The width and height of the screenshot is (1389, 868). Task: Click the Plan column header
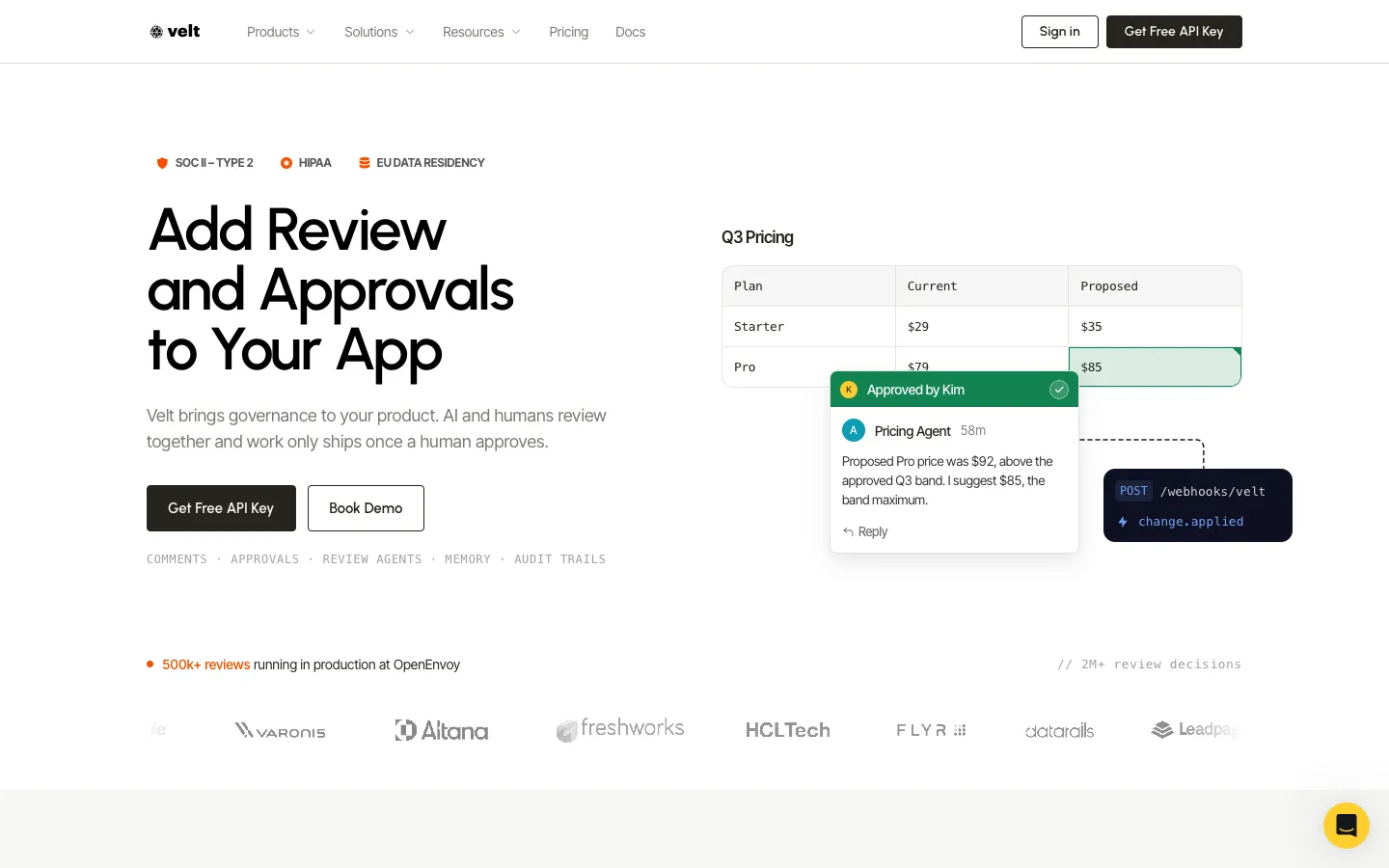pyautogui.click(x=808, y=286)
